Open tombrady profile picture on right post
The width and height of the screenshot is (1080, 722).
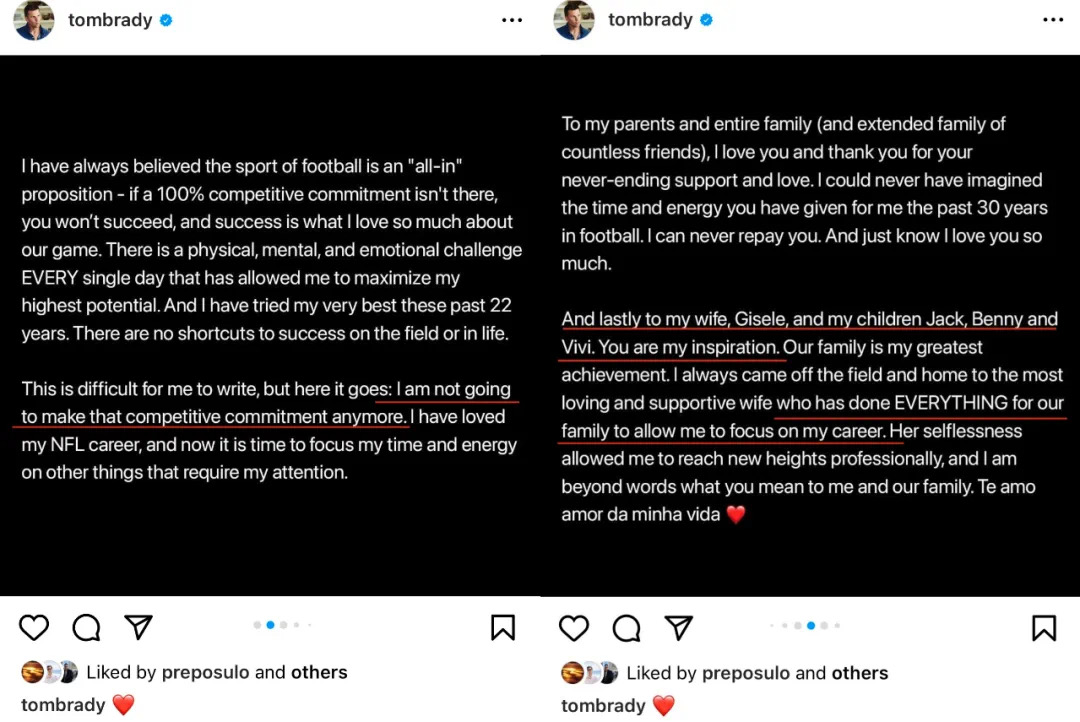pyautogui.click(x=574, y=20)
